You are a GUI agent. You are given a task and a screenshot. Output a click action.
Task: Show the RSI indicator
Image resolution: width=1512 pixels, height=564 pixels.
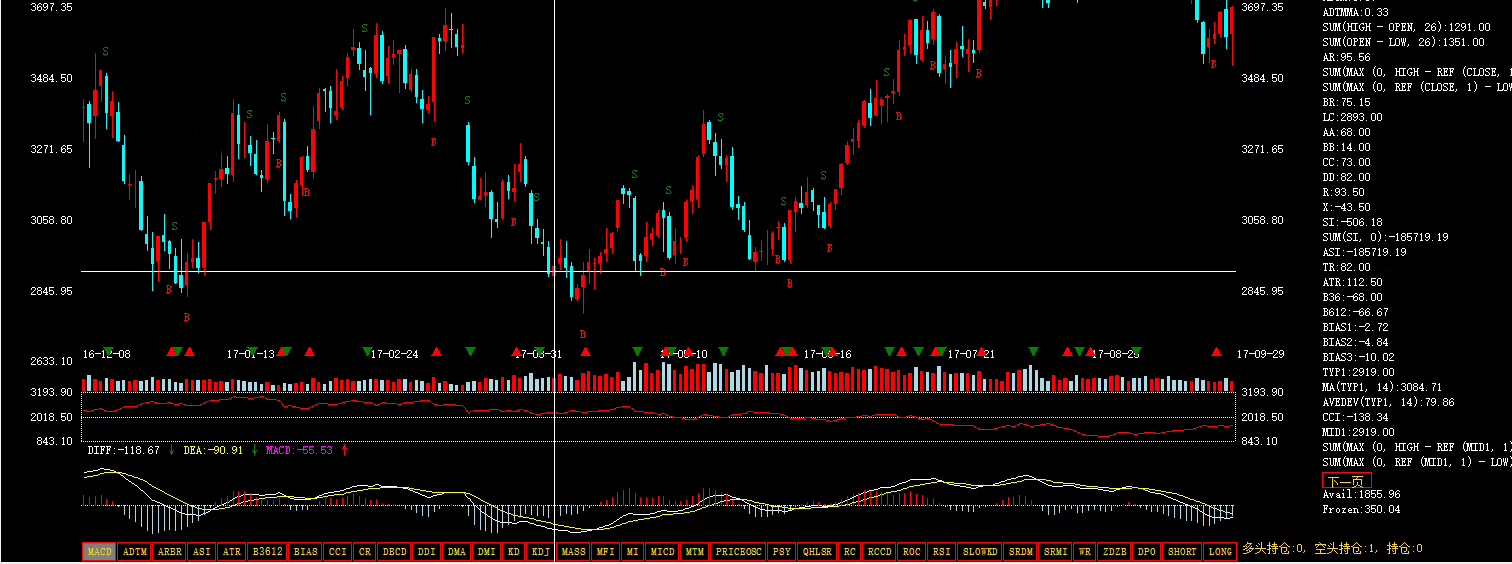click(x=941, y=552)
